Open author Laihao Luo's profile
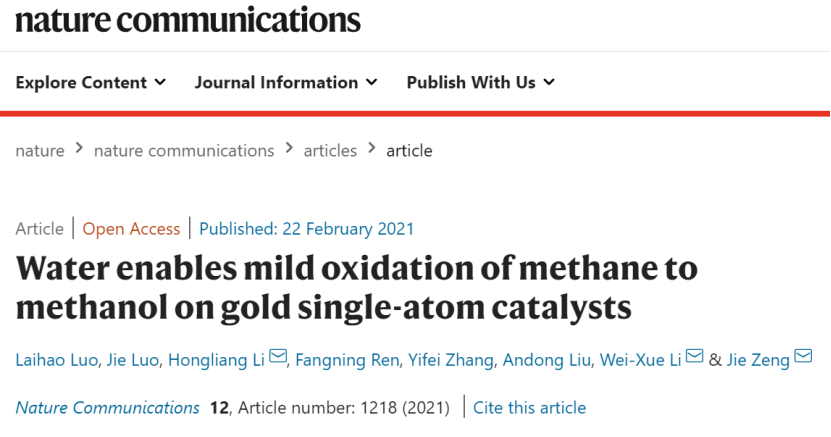 tap(56, 360)
